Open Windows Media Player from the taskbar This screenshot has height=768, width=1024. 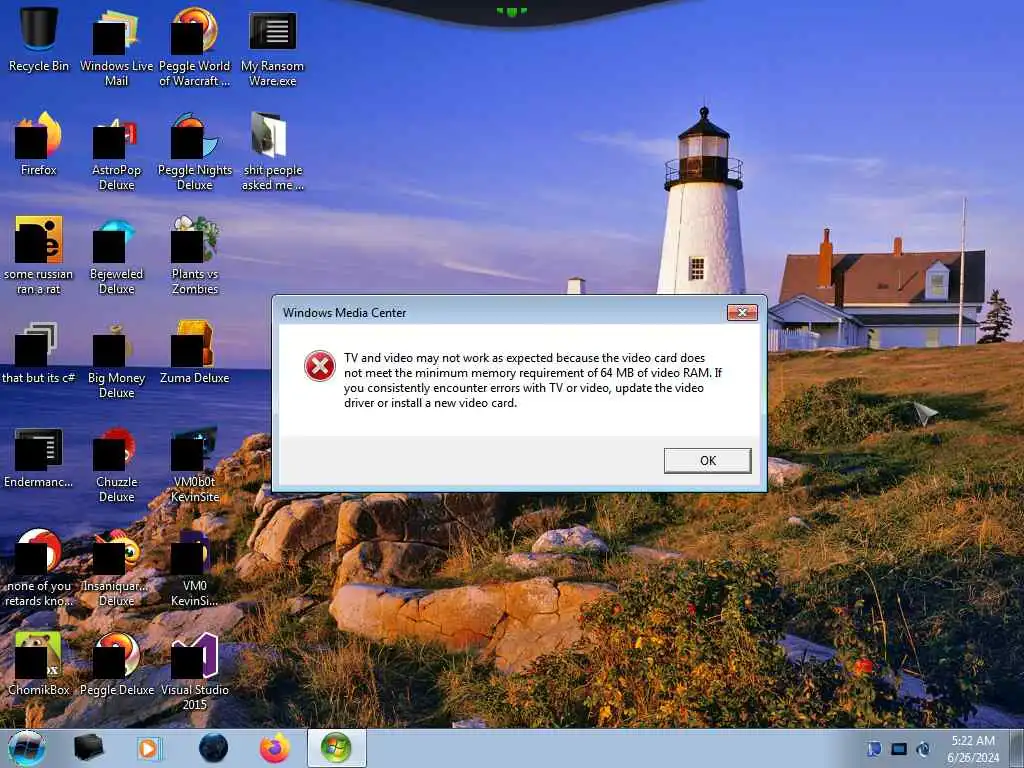tap(149, 748)
